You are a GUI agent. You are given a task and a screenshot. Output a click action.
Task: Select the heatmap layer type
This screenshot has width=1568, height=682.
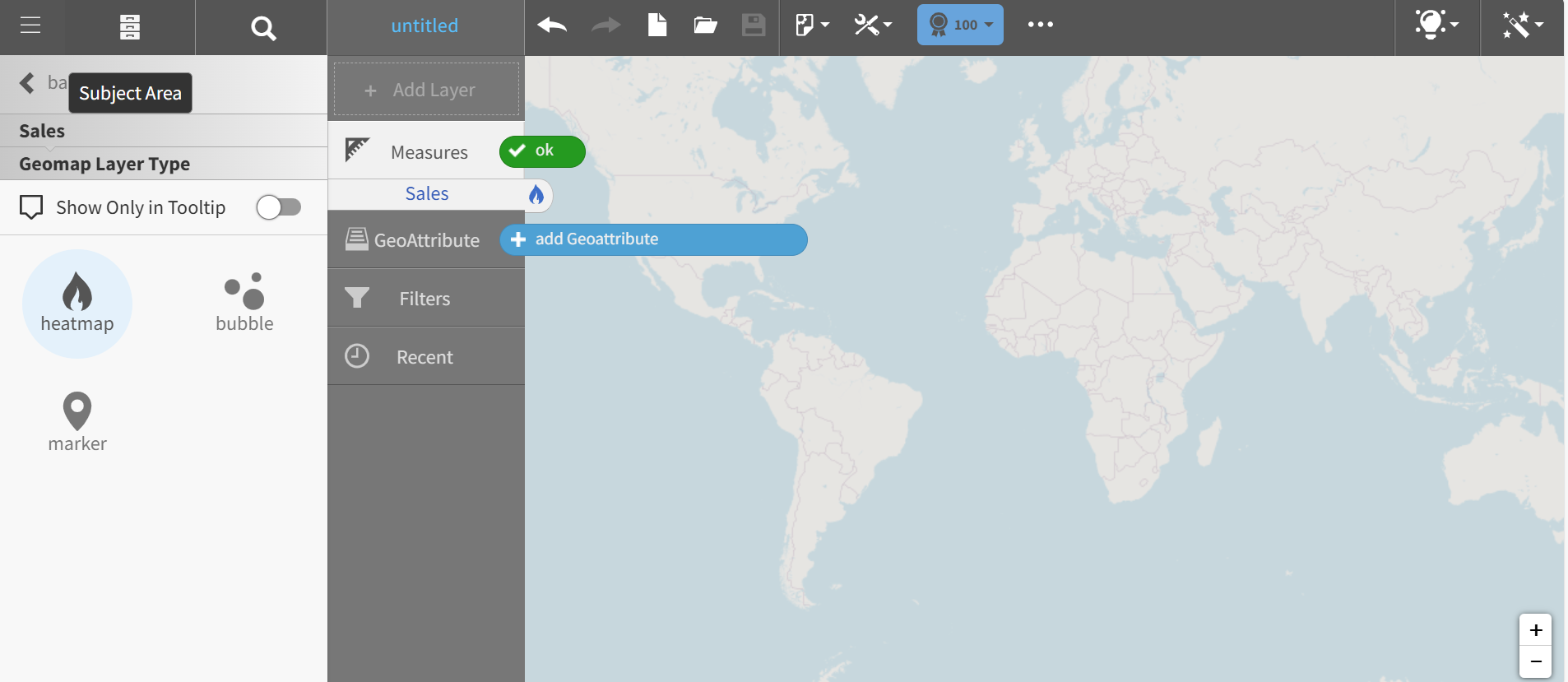(77, 304)
